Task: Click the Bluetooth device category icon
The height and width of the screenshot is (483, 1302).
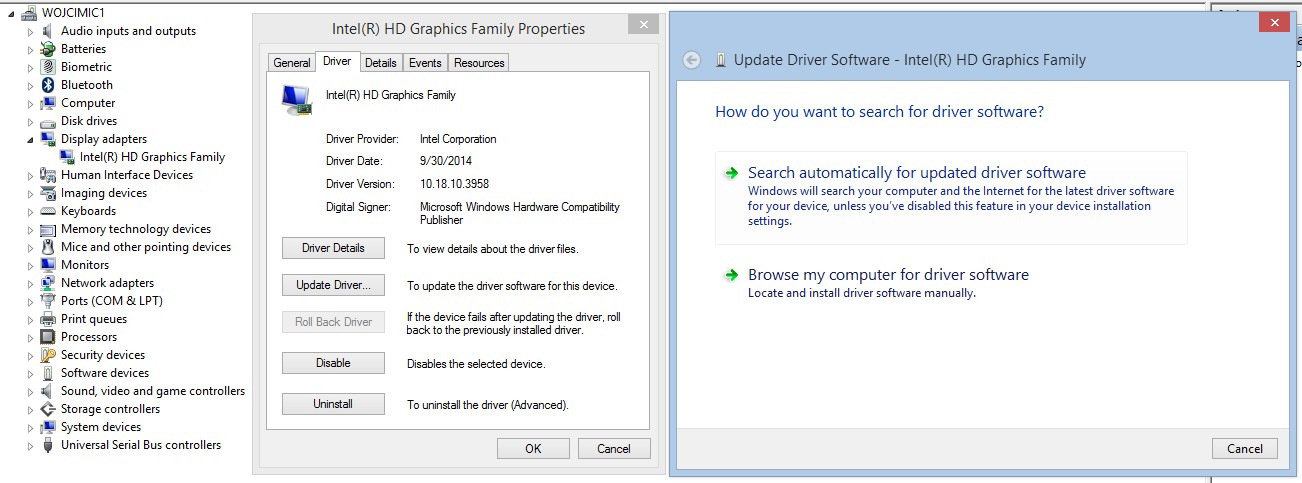Action: 47,85
